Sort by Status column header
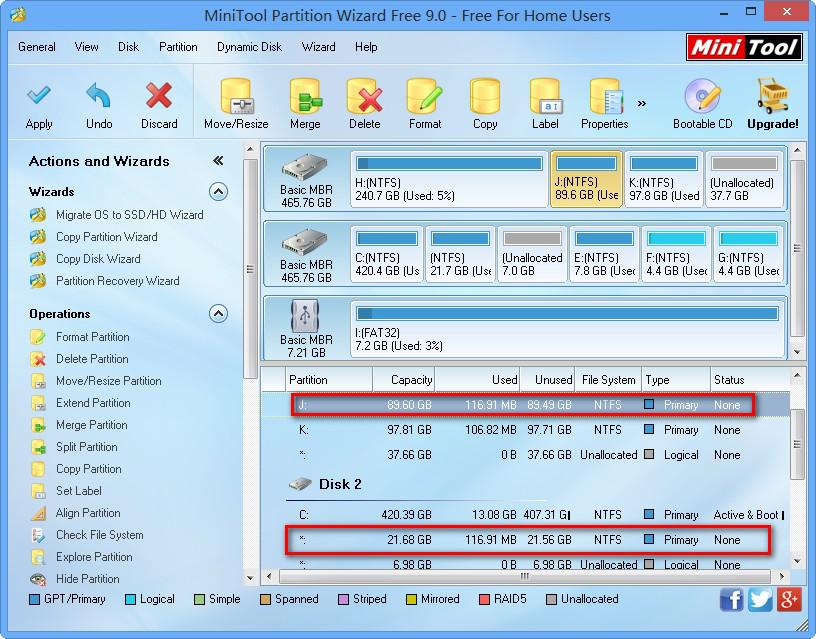The image size is (816, 639). click(x=749, y=380)
